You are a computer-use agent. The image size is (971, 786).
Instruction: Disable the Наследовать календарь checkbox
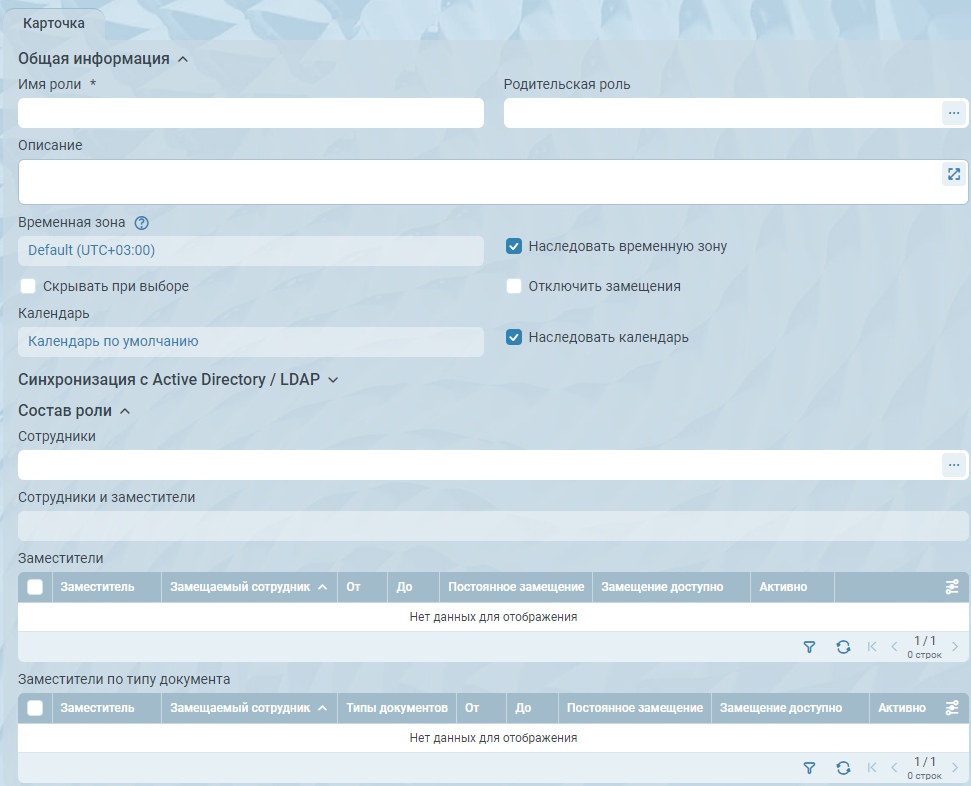[x=514, y=337]
